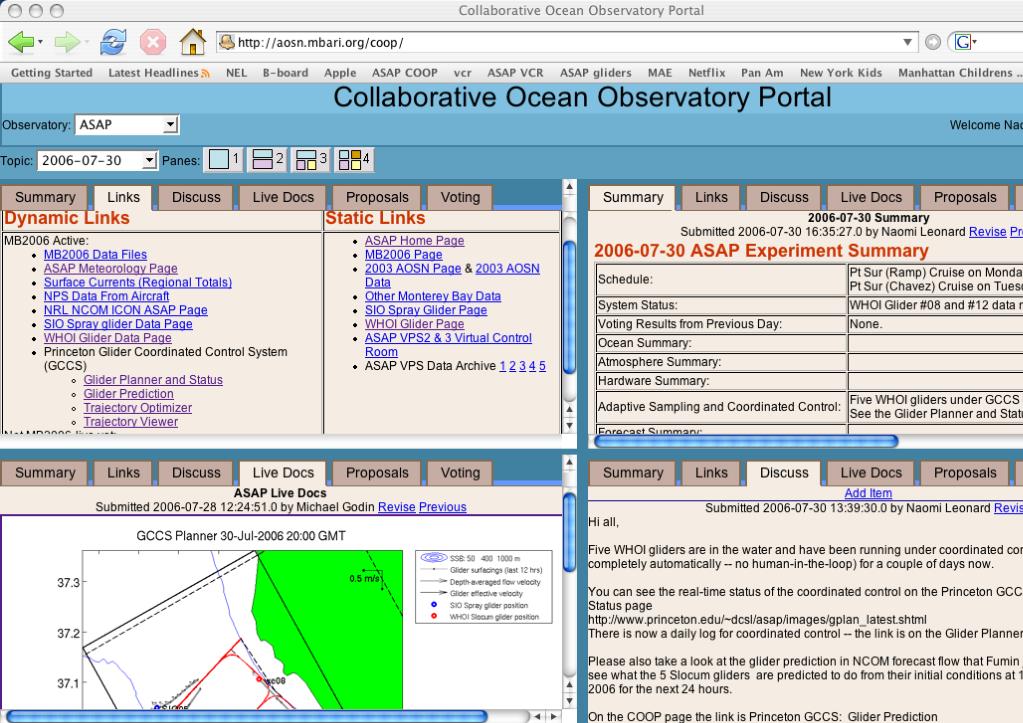Screen dimensions: 1023x723
Task: Open the Google search engine icon
Action: pos(963,42)
